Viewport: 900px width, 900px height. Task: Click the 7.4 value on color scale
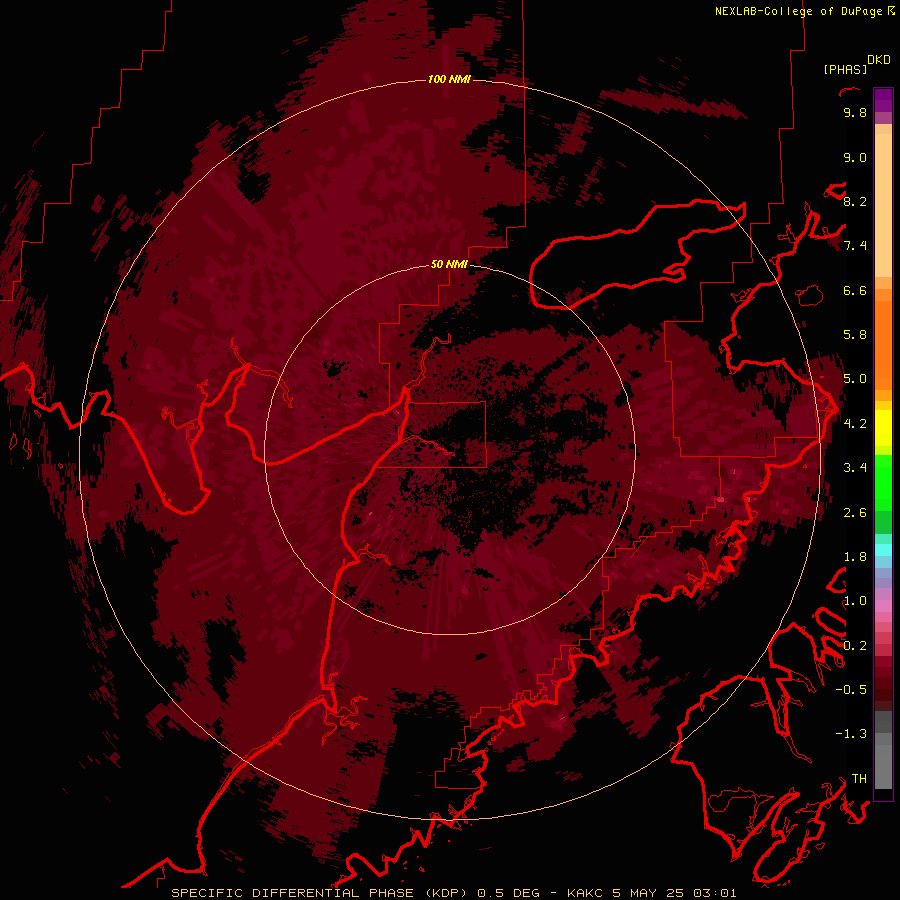click(x=855, y=246)
